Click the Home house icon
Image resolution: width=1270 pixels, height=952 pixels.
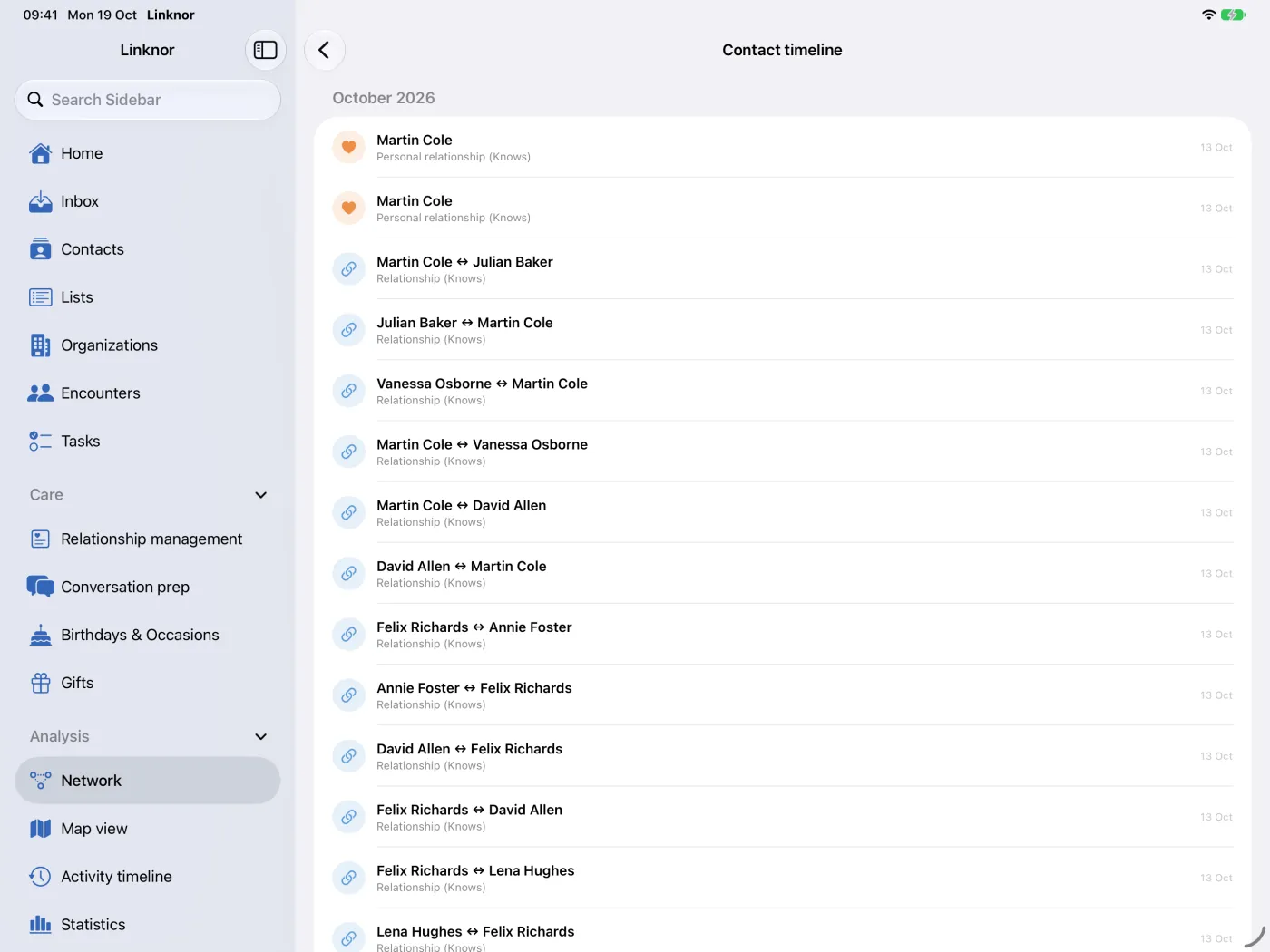point(40,153)
